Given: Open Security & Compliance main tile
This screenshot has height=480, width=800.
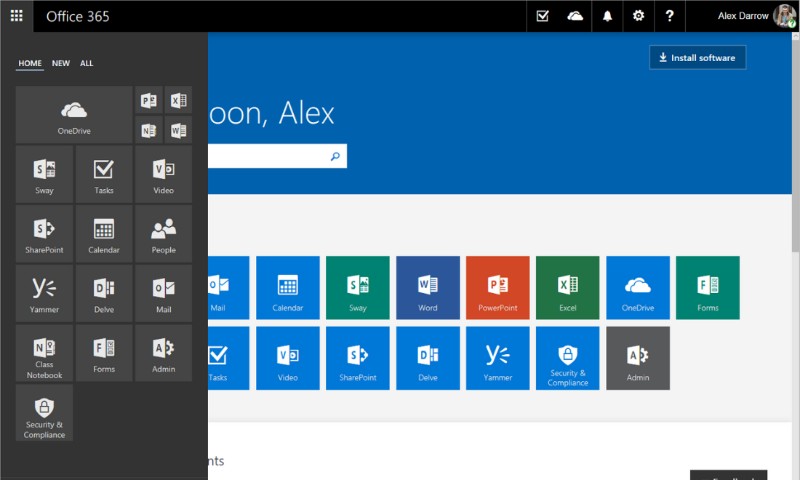Looking at the screenshot, I should pos(567,358).
